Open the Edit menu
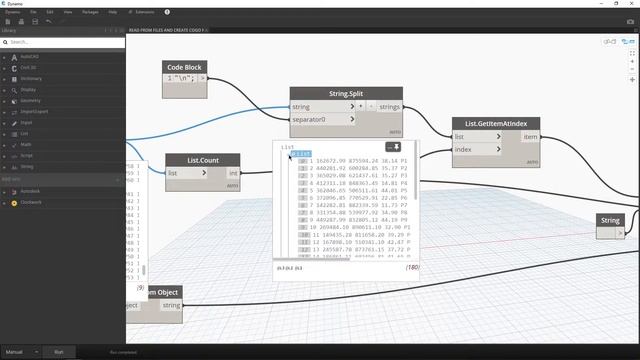This screenshot has height=360, width=640. tap(50, 12)
